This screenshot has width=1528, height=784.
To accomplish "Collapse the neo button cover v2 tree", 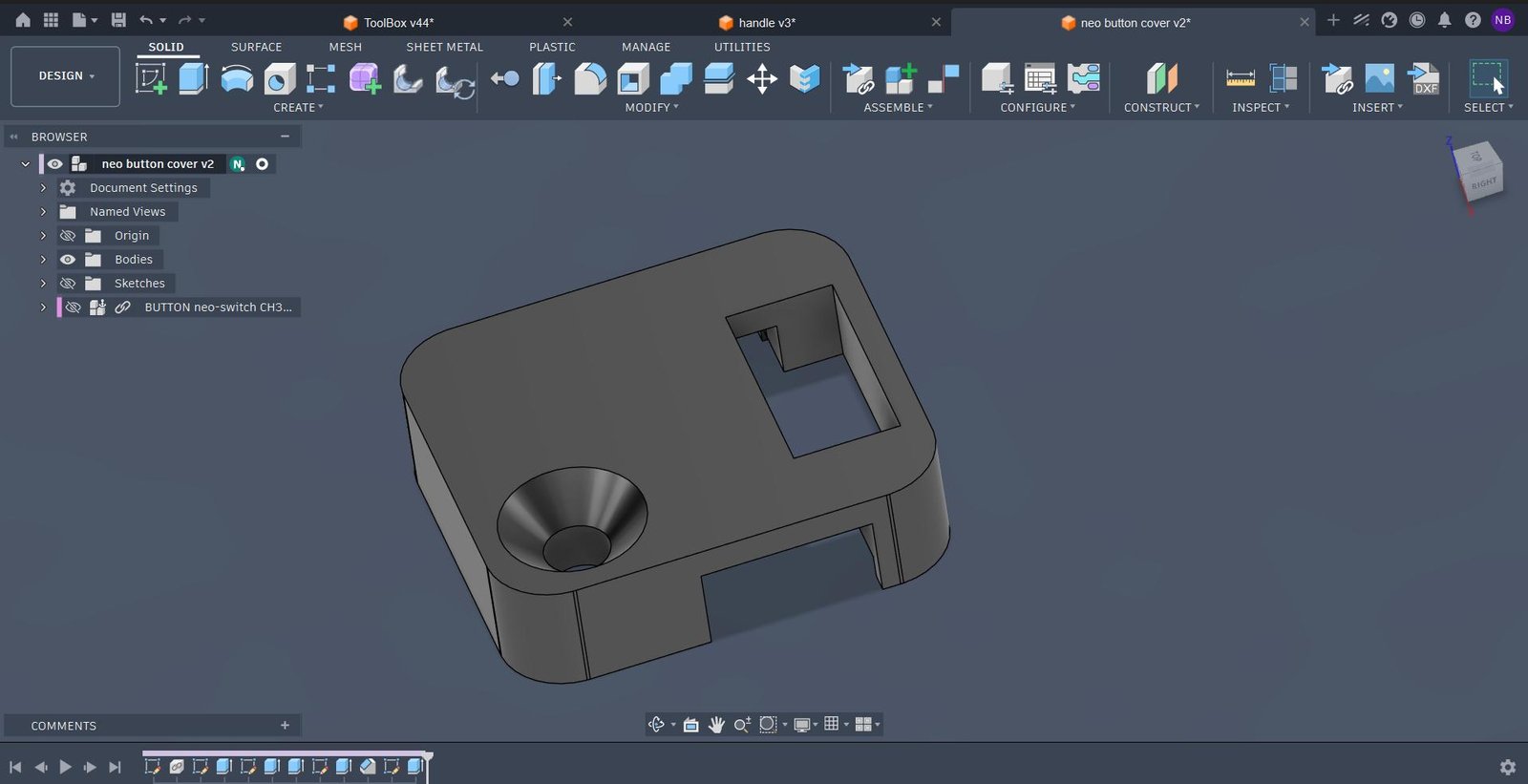I will click(x=26, y=164).
